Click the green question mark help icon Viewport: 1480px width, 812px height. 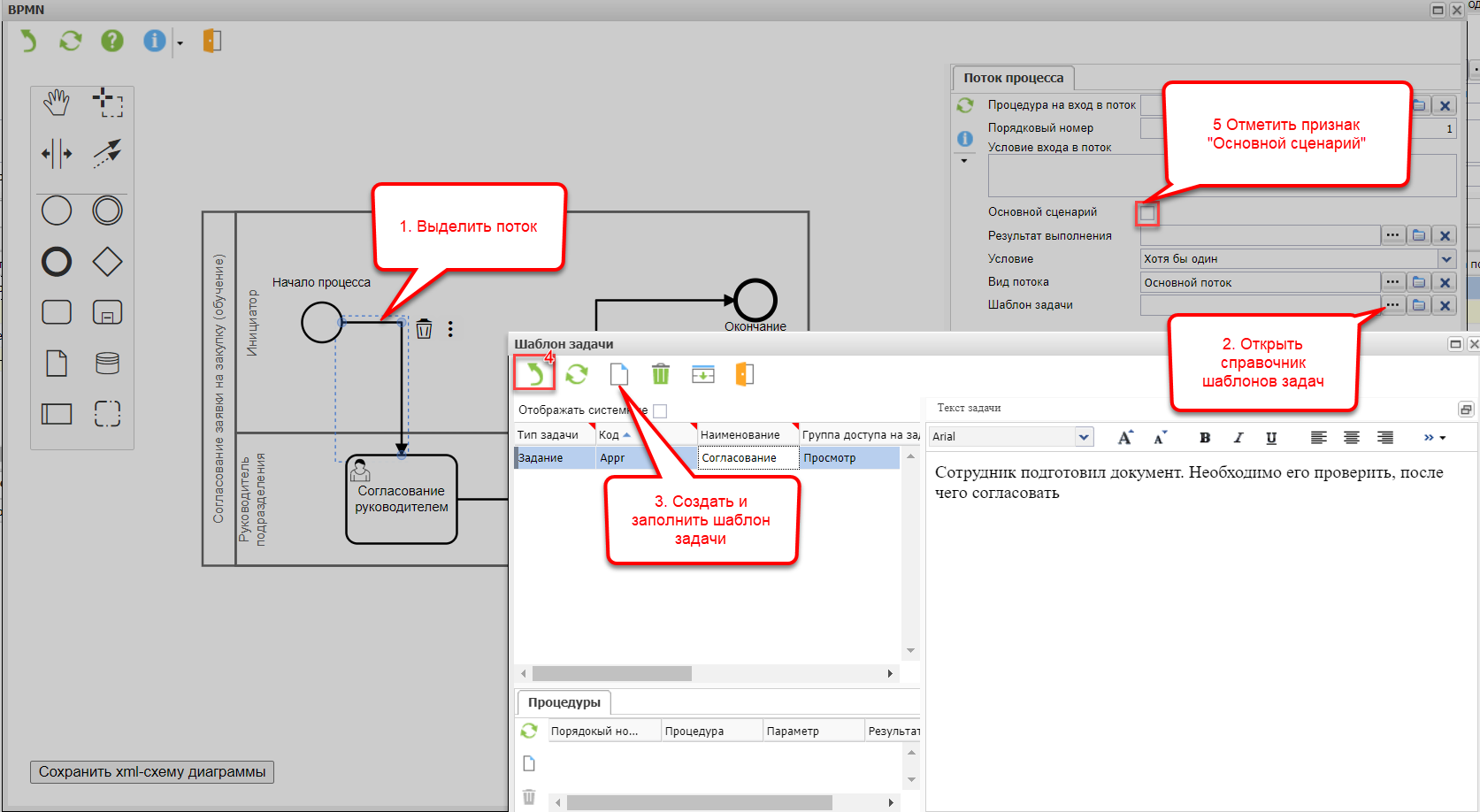pyautogui.click(x=112, y=41)
